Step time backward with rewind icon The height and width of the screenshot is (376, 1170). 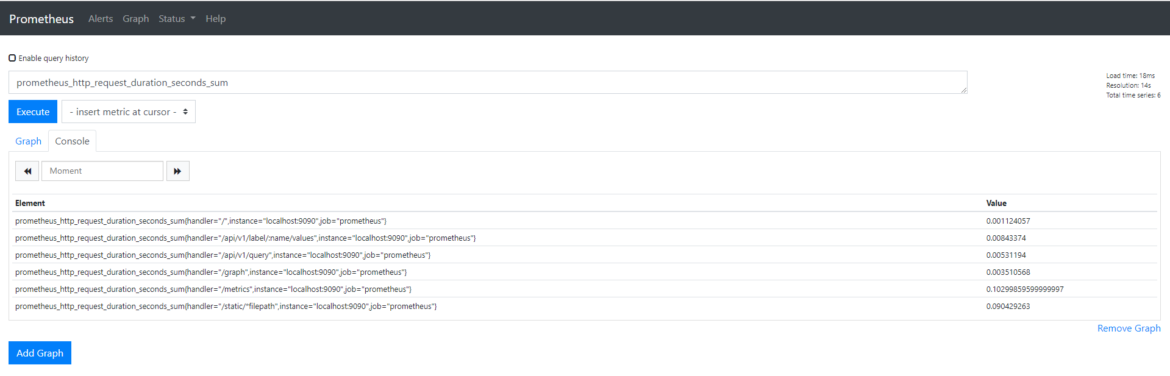pos(28,171)
